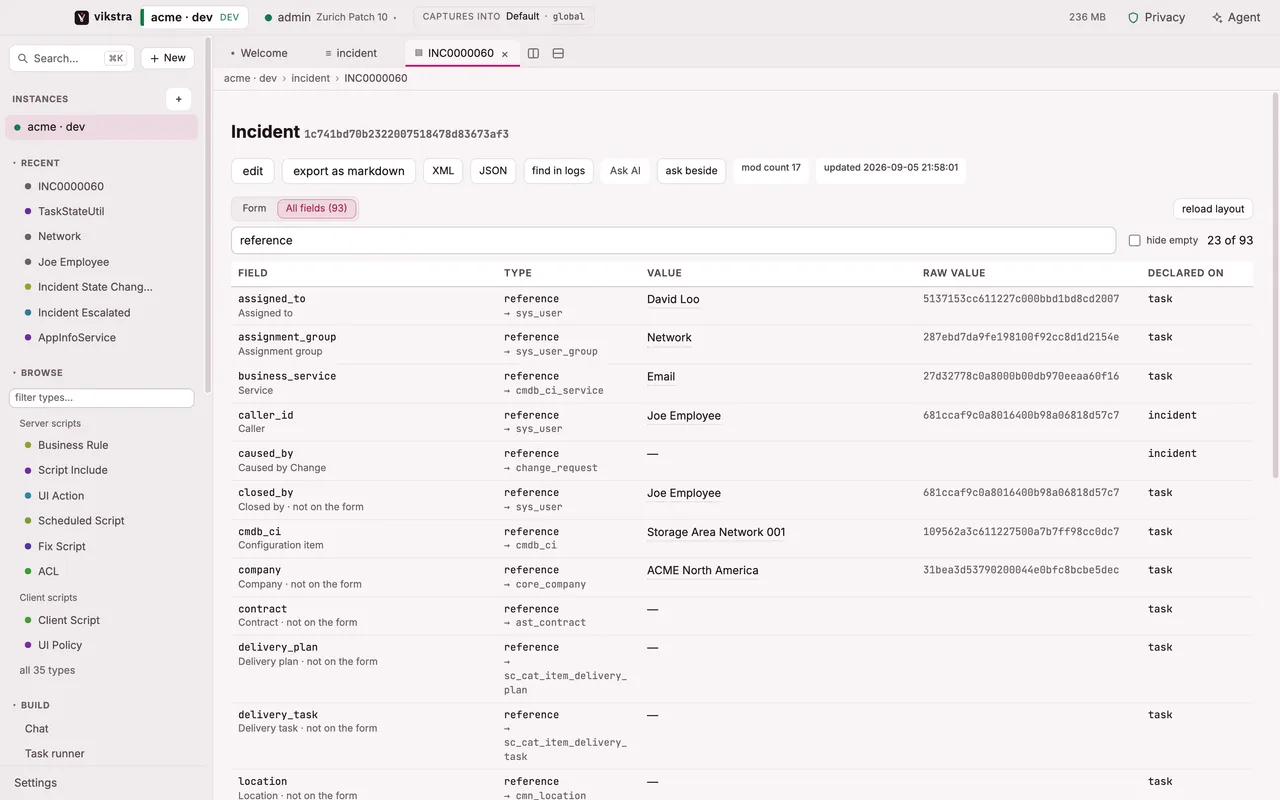1280x800 pixels.
Task: Open the acme · dev instance switcher
Action: [x=194, y=17]
